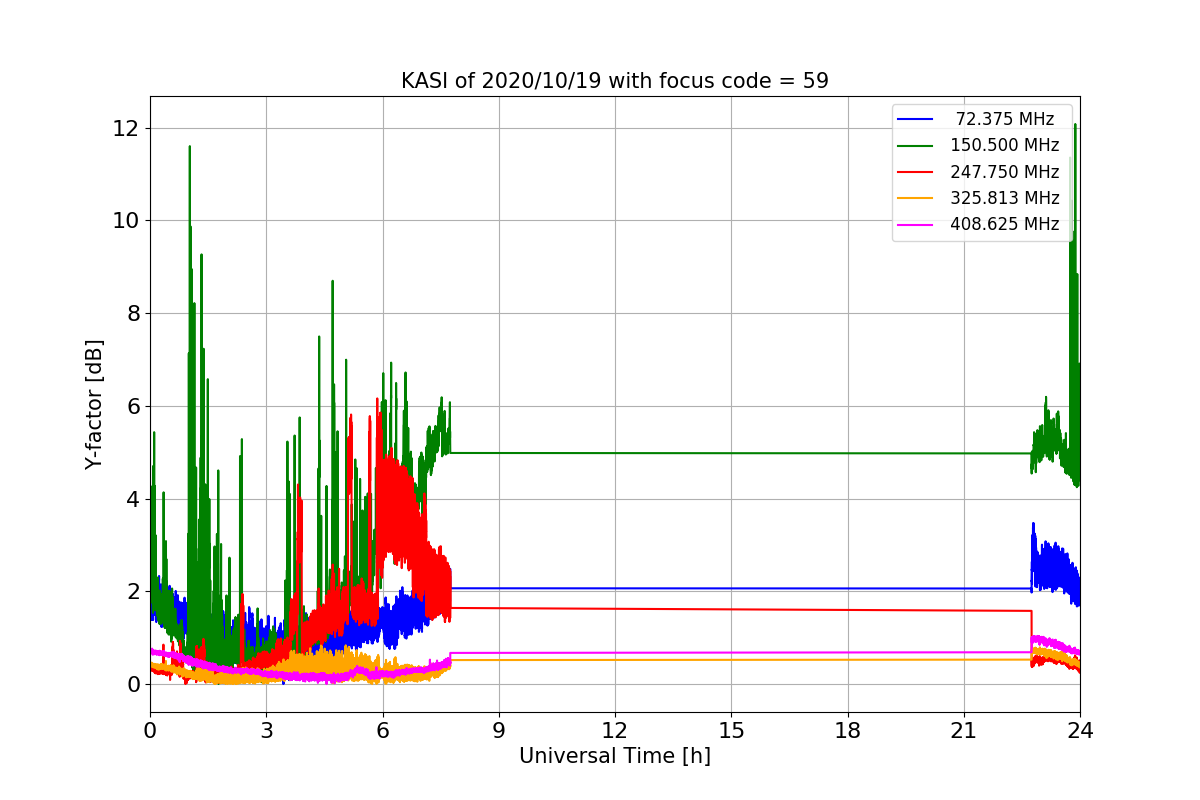Click the x-axis tick label '15'
The height and width of the screenshot is (800, 1200).
tap(731, 730)
